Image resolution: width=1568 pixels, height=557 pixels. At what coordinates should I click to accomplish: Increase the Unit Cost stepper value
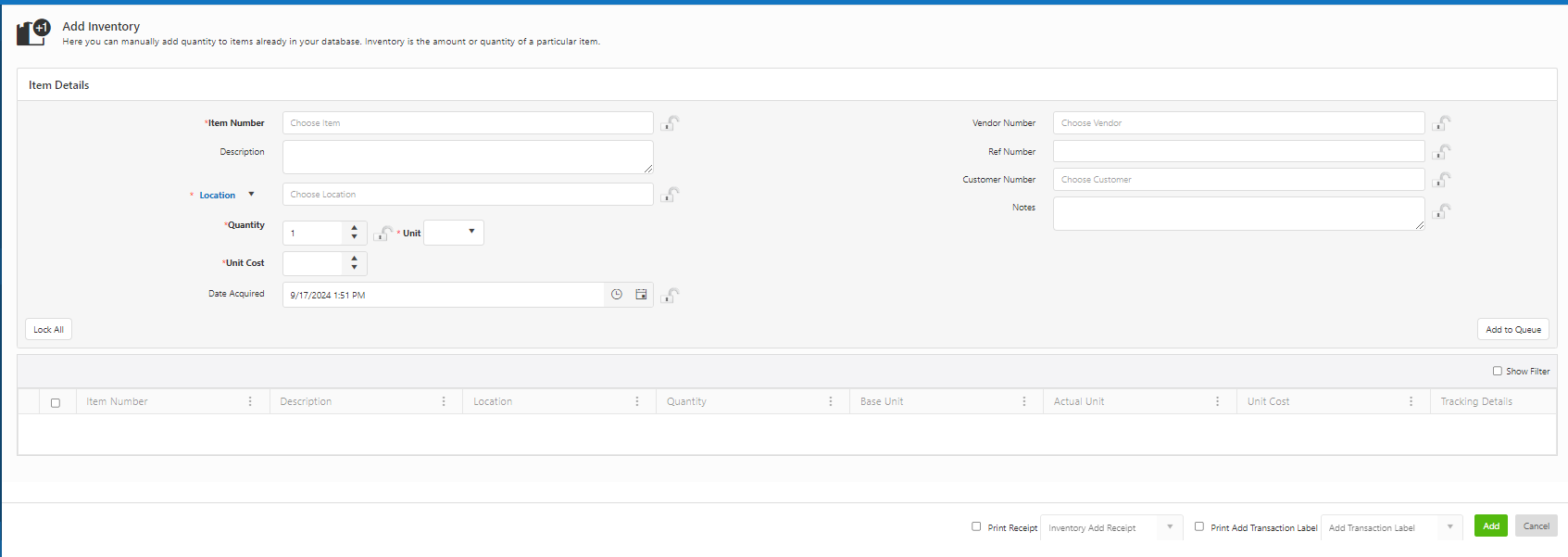(355, 260)
